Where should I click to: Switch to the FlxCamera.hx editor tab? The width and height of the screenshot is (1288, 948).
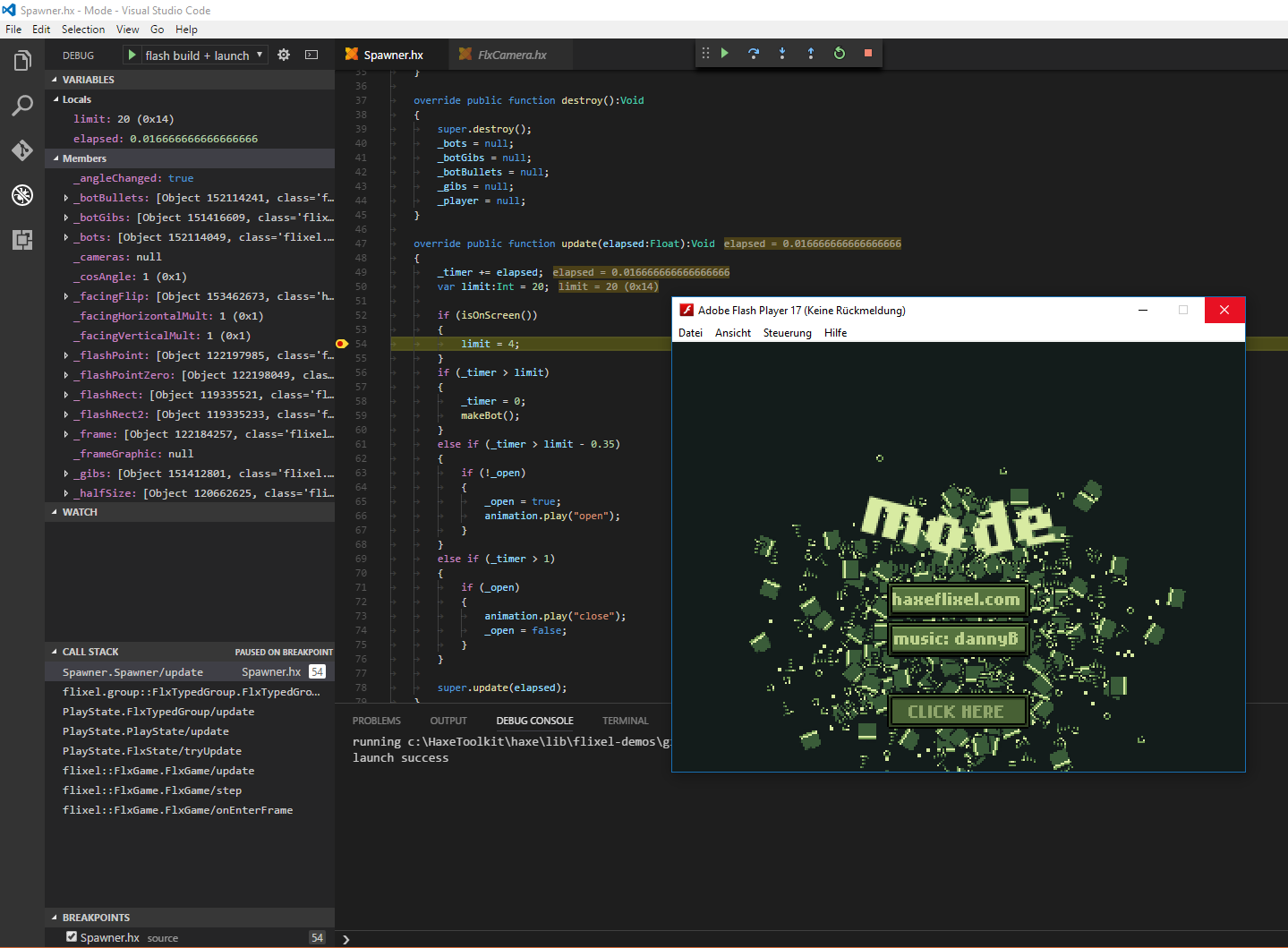pyautogui.click(x=511, y=55)
